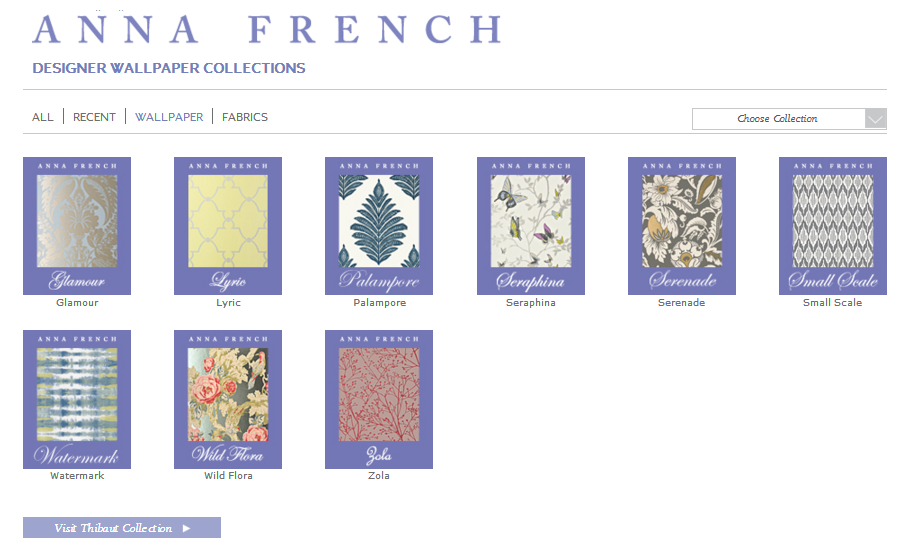
Task: Click the Wild Flora caption link
Action: (x=228, y=476)
